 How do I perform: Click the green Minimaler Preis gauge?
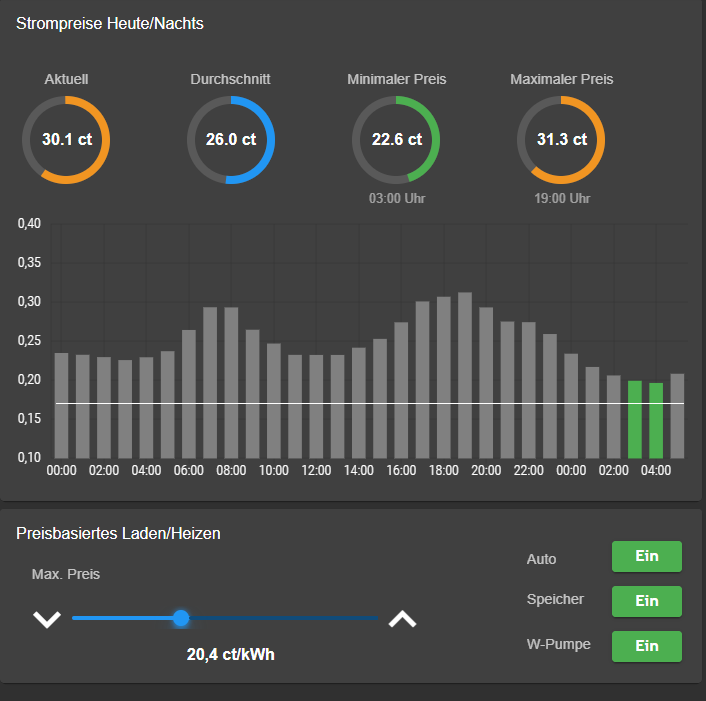pos(396,140)
